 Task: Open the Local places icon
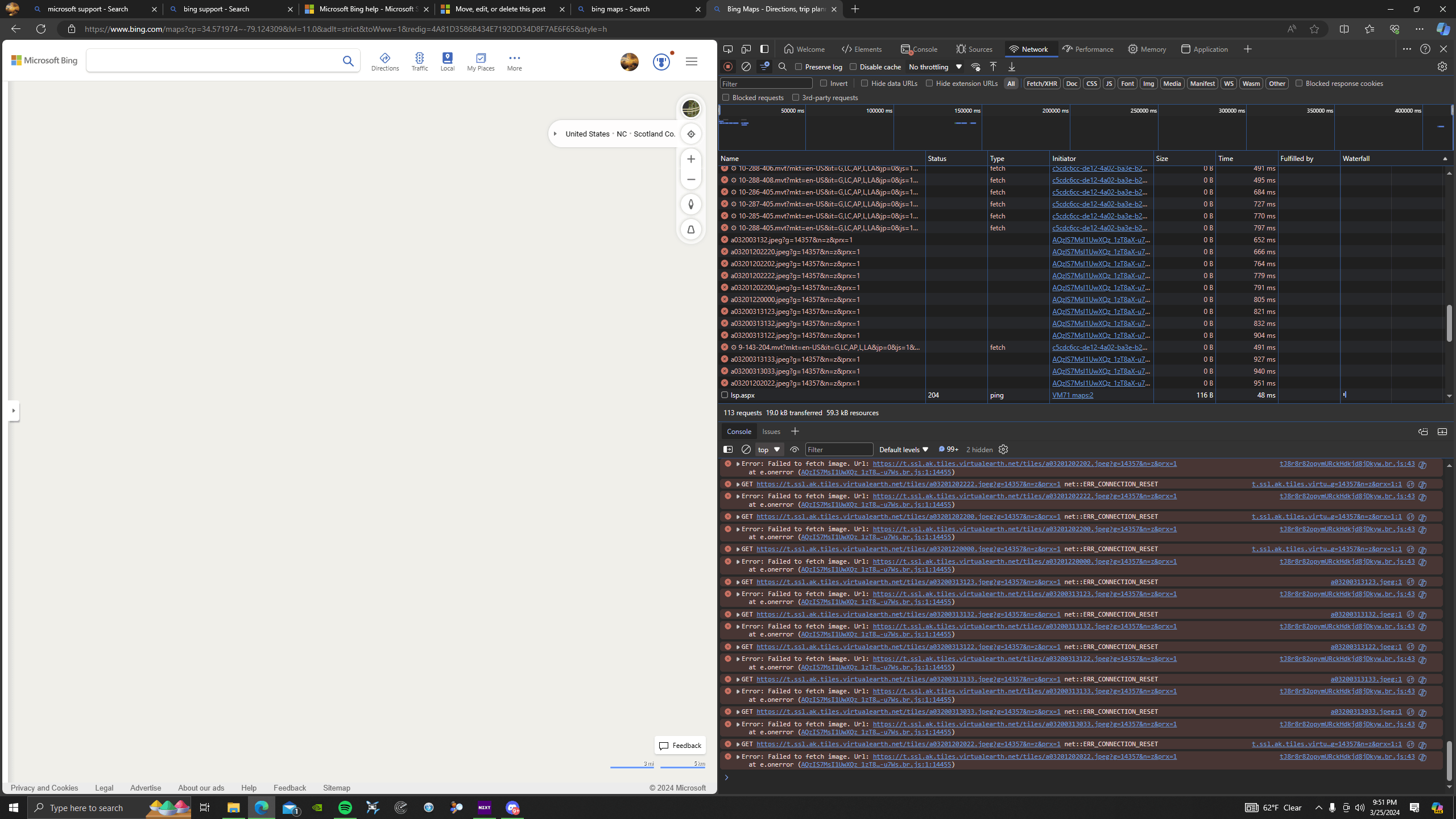tap(448, 61)
